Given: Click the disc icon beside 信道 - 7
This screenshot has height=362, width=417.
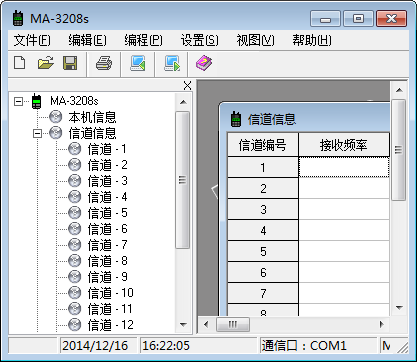Looking at the screenshot, I should (x=75, y=245).
